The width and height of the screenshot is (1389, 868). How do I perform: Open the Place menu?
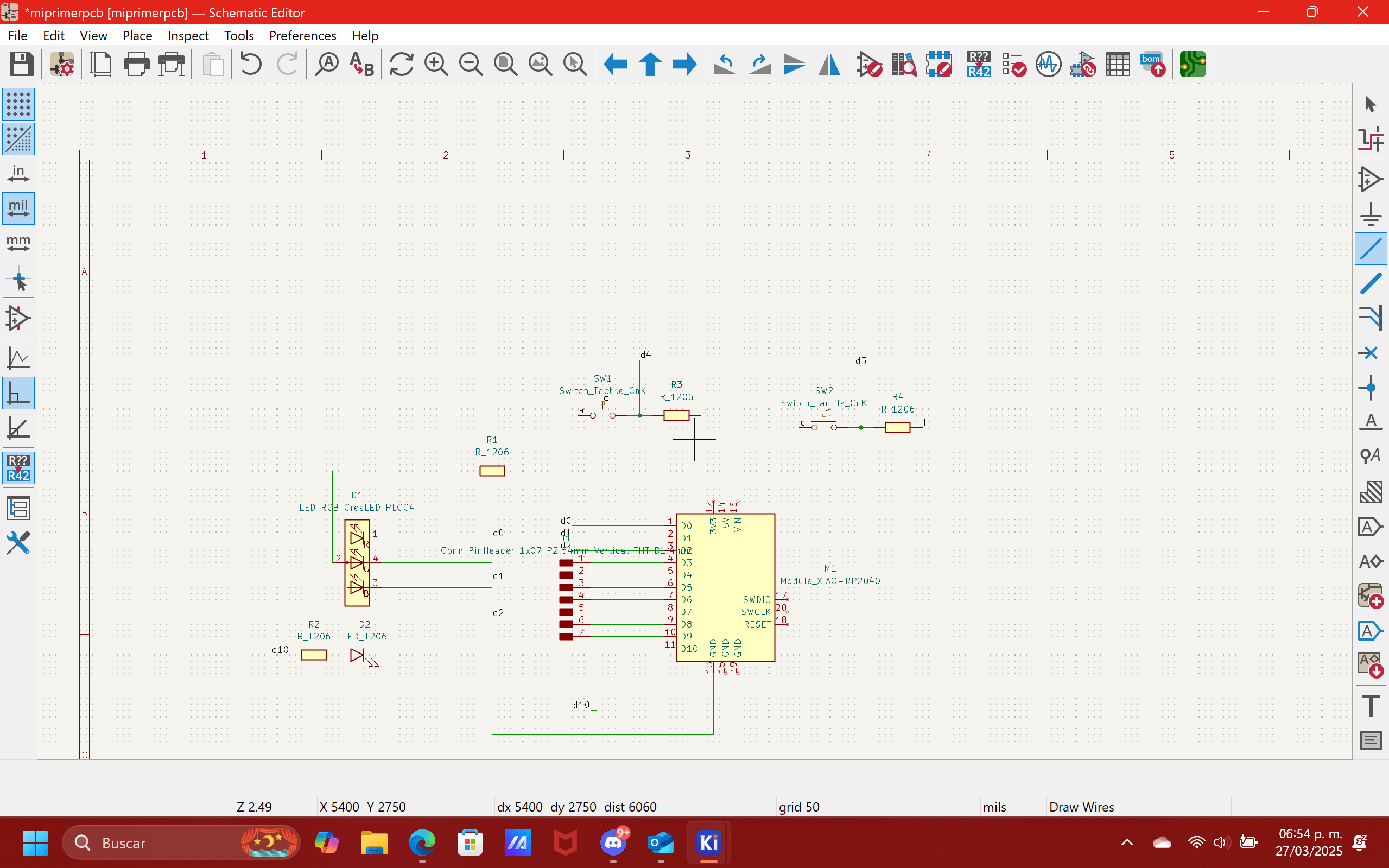coord(137,36)
